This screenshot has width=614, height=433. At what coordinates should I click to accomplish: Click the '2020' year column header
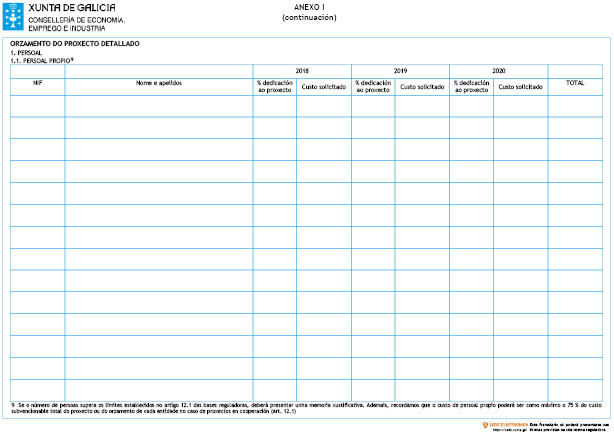coord(498,71)
